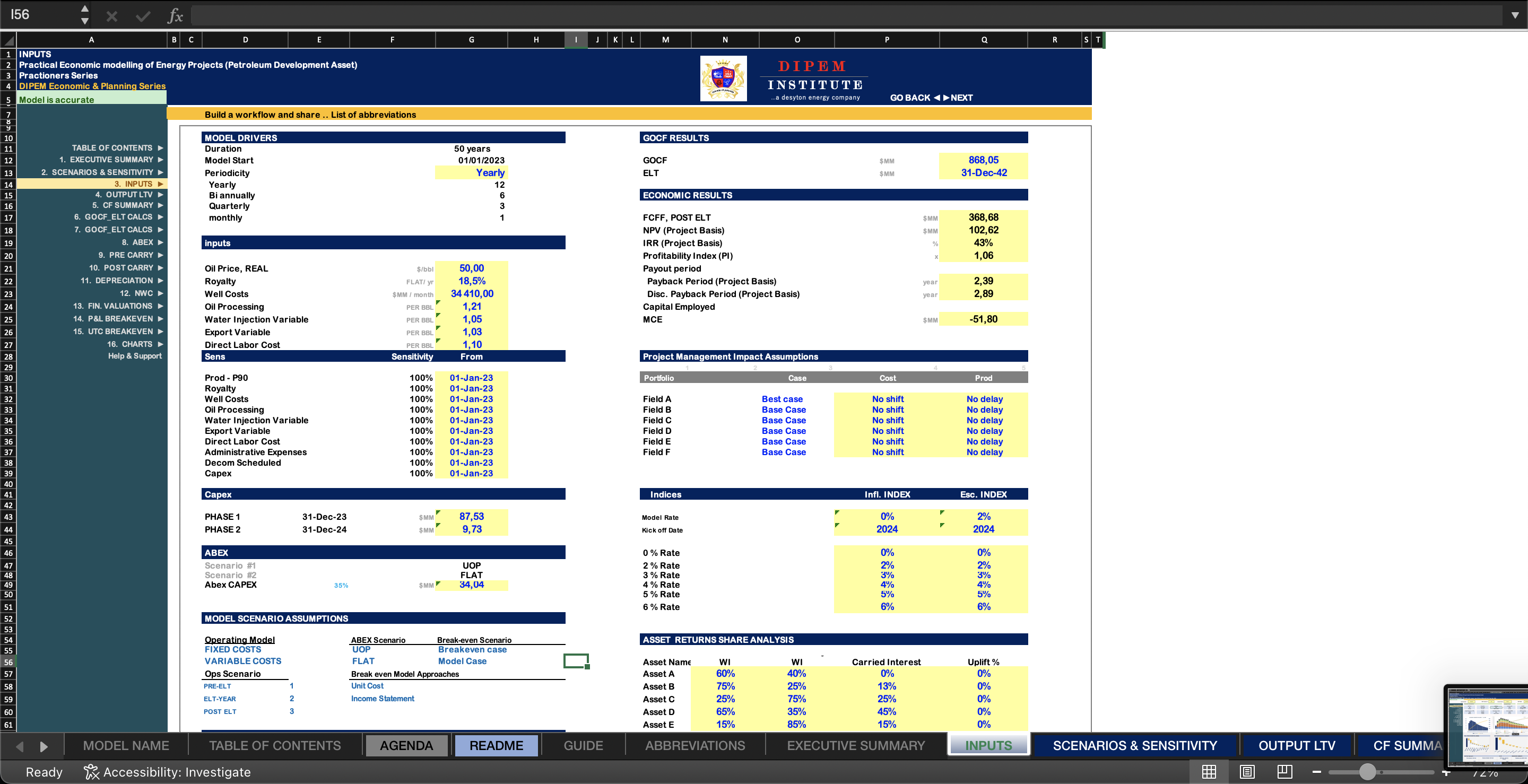Click arrow beside NWC entry
1528x784 pixels.
160,293
